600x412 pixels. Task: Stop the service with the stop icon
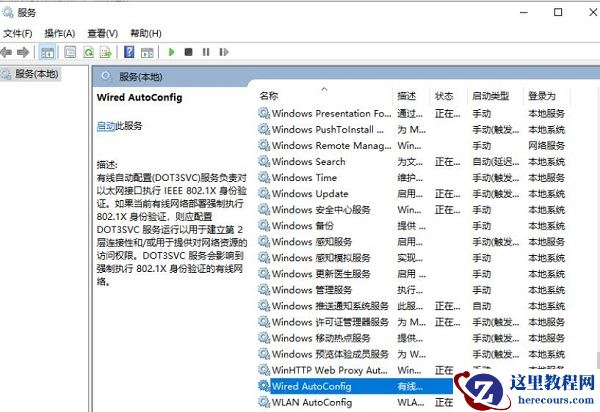[188, 52]
